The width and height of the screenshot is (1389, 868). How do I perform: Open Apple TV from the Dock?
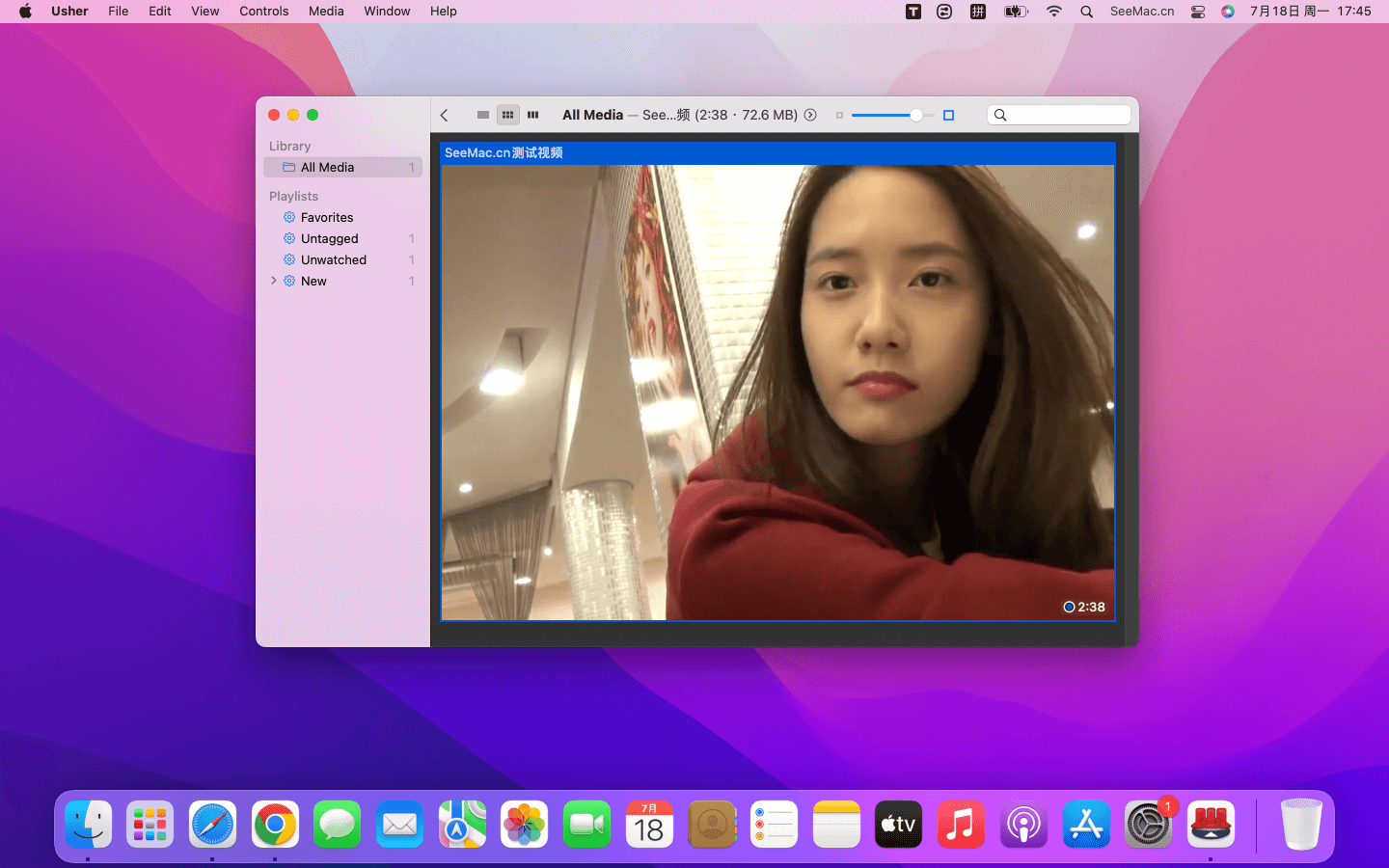897,825
